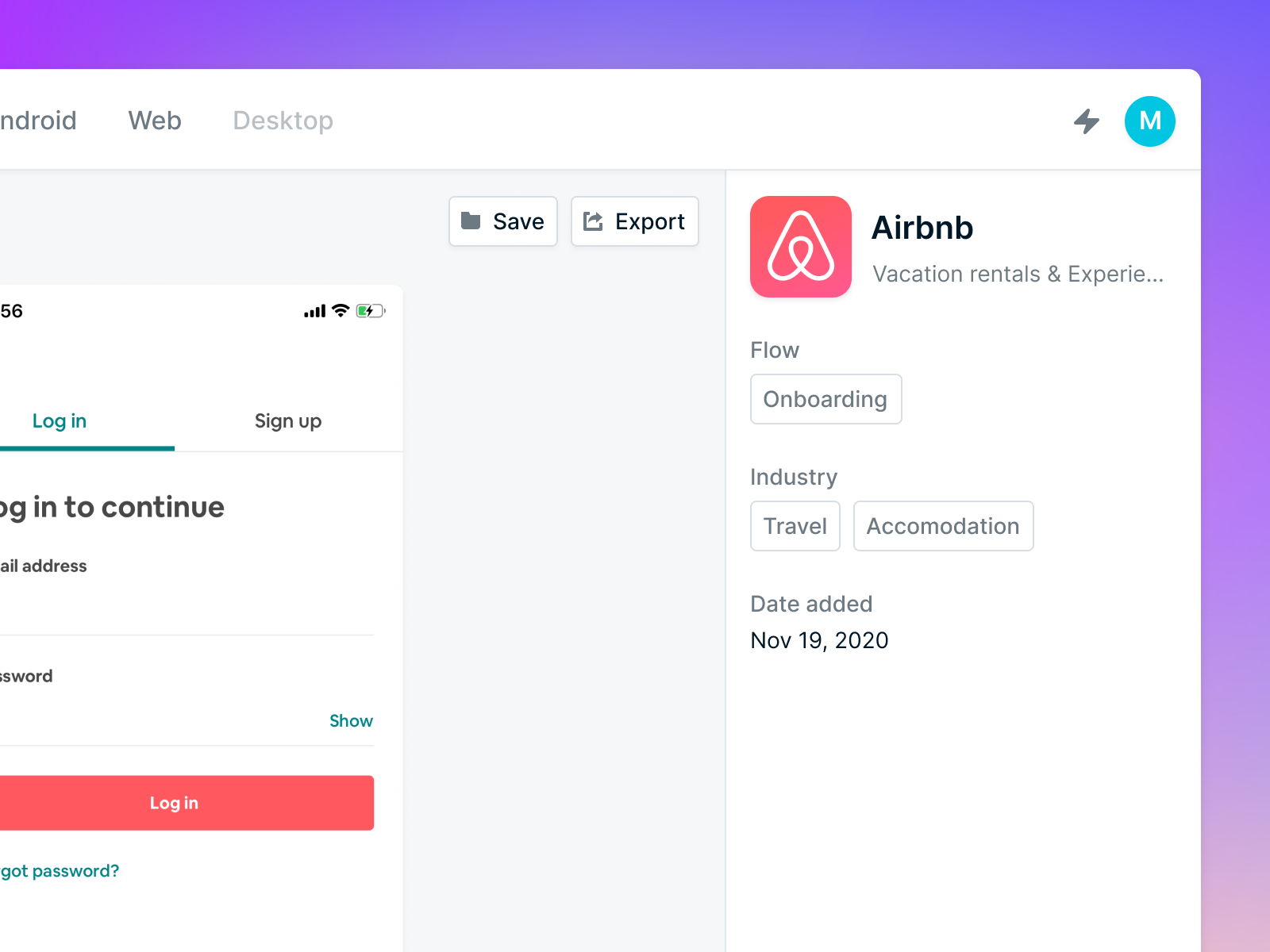The image size is (1270, 952).
Task: Open the M user avatar menu
Action: tap(1149, 121)
